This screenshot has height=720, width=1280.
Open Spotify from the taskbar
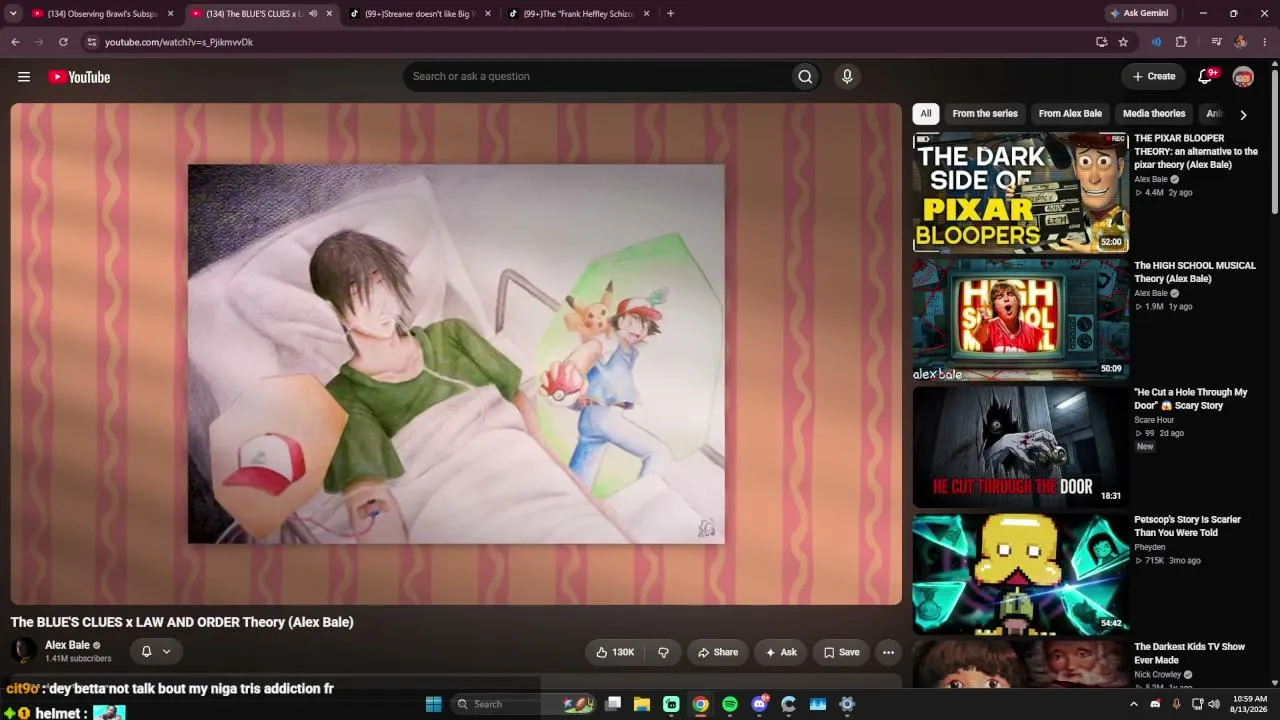[730, 704]
